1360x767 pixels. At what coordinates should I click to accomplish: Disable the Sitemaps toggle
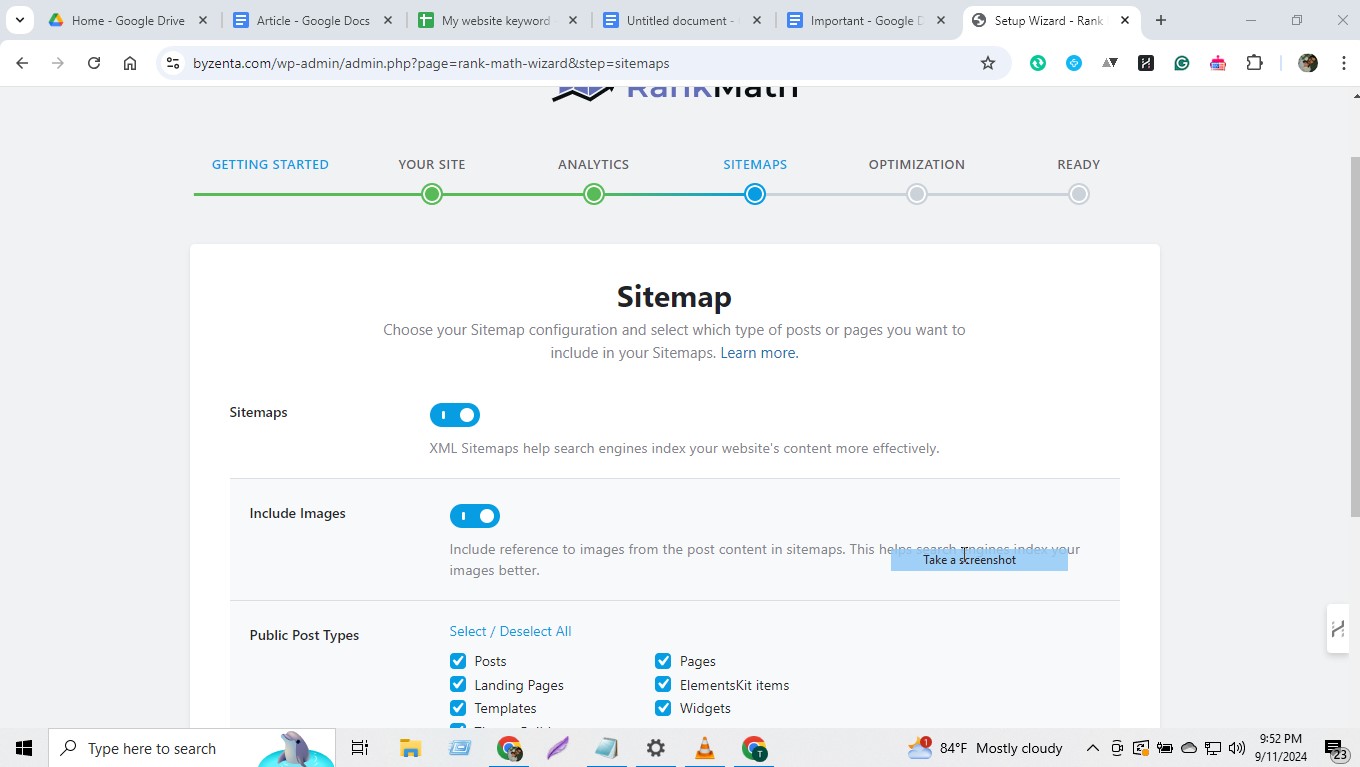click(x=455, y=415)
